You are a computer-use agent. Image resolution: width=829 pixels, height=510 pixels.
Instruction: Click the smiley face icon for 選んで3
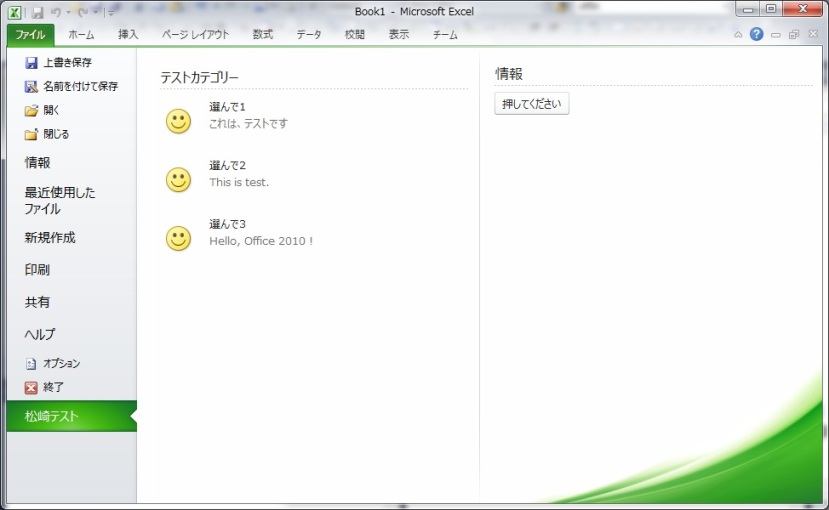(179, 238)
